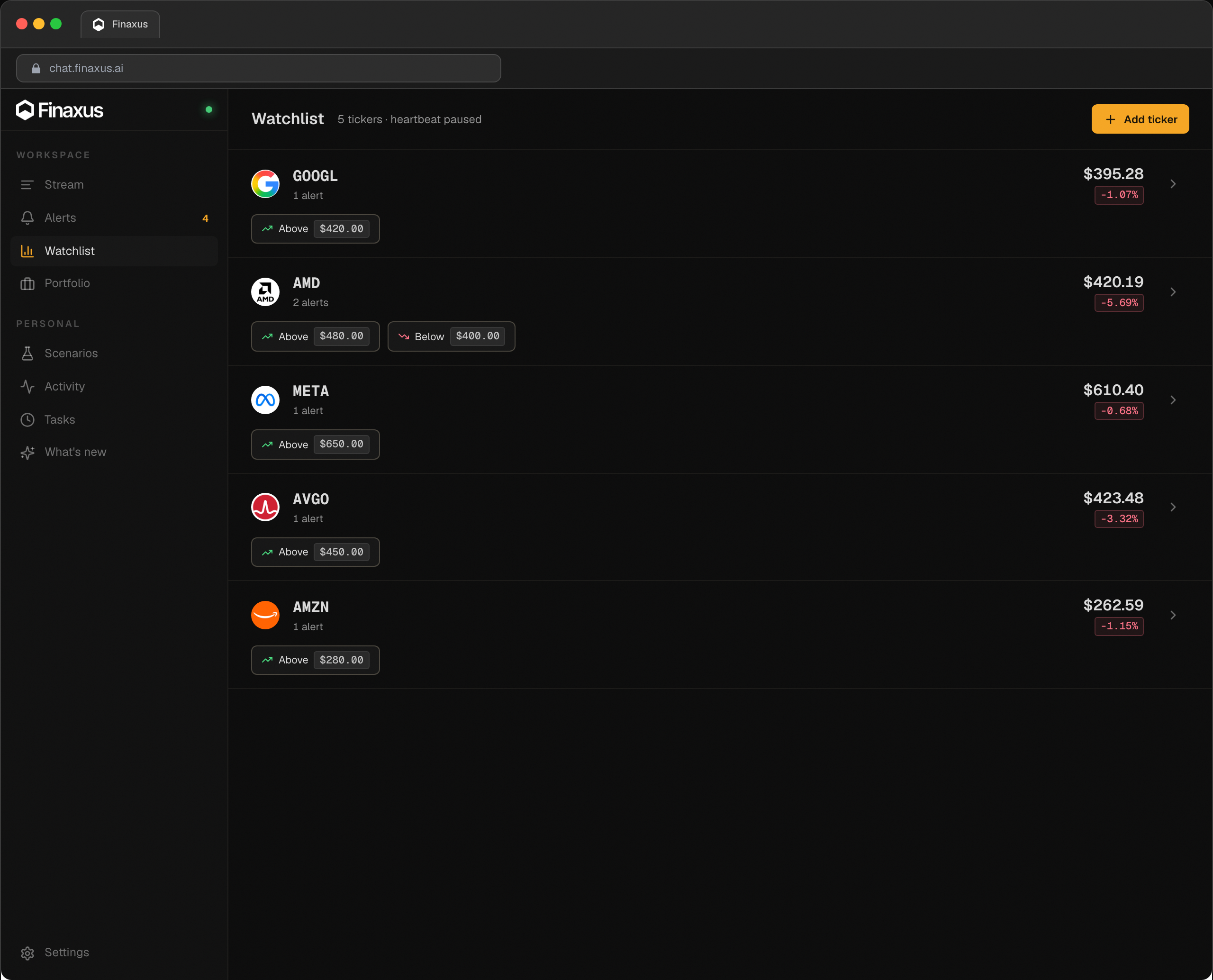
Task: Expand the AVGO row chevron
Action: coord(1173,507)
